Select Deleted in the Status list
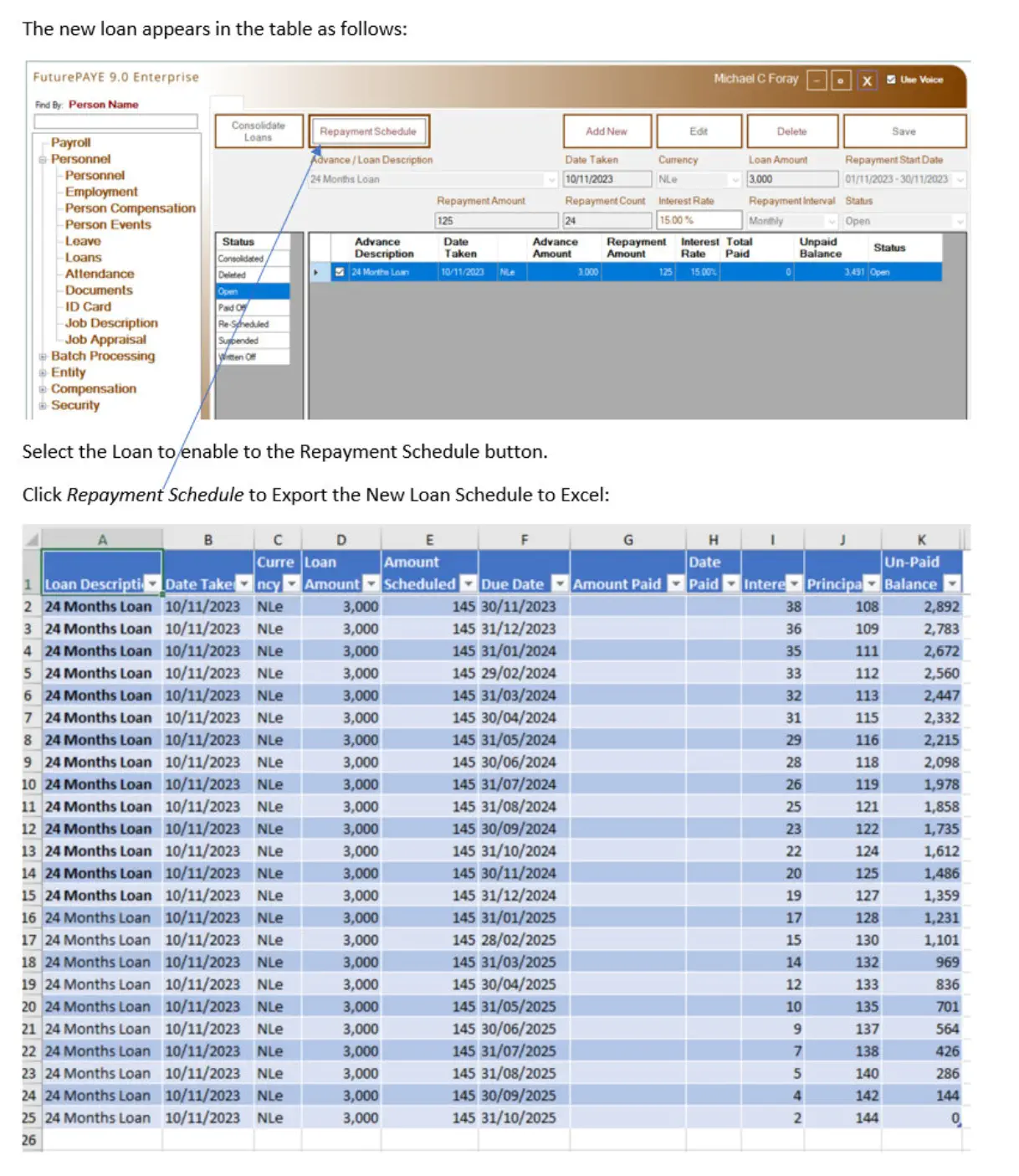The height and width of the screenshot is (1176, 1019). (x=253, y=275)
